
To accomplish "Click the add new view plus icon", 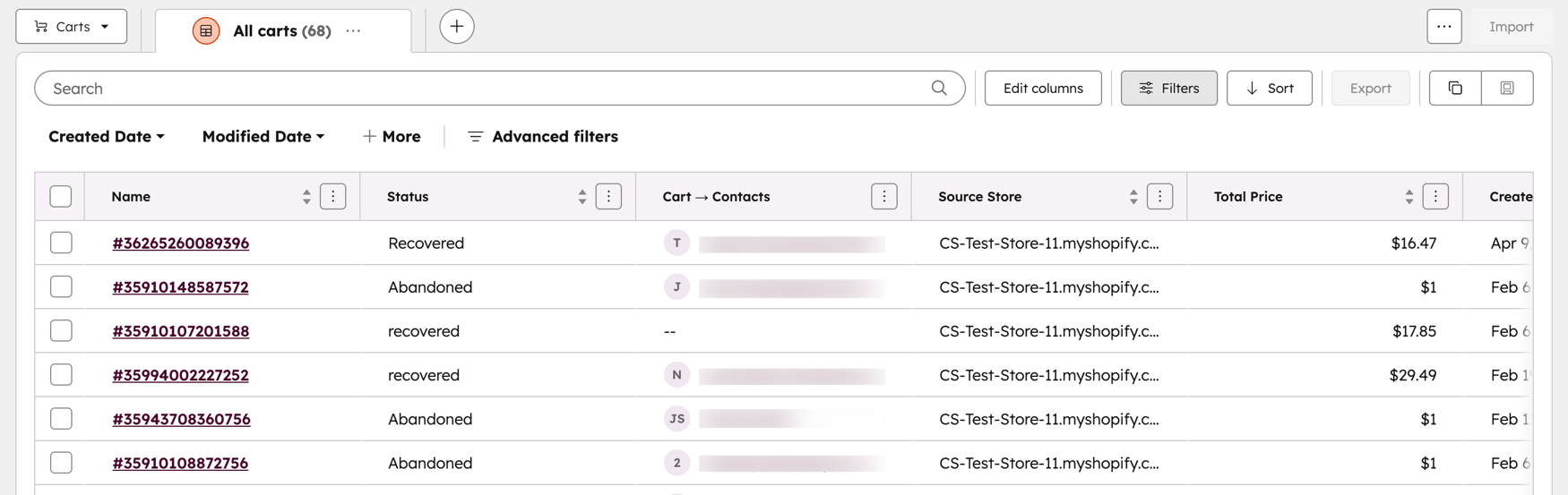I will [x=456, y=27].
